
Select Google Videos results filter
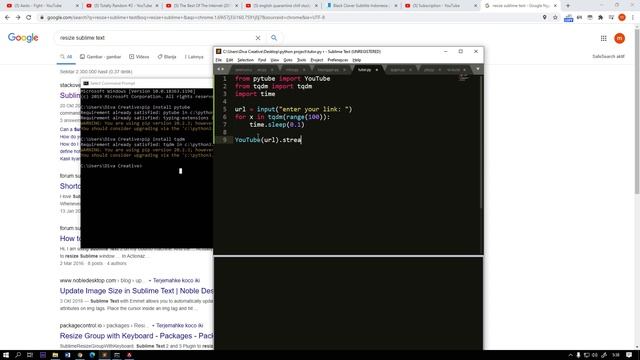(139, 57)
